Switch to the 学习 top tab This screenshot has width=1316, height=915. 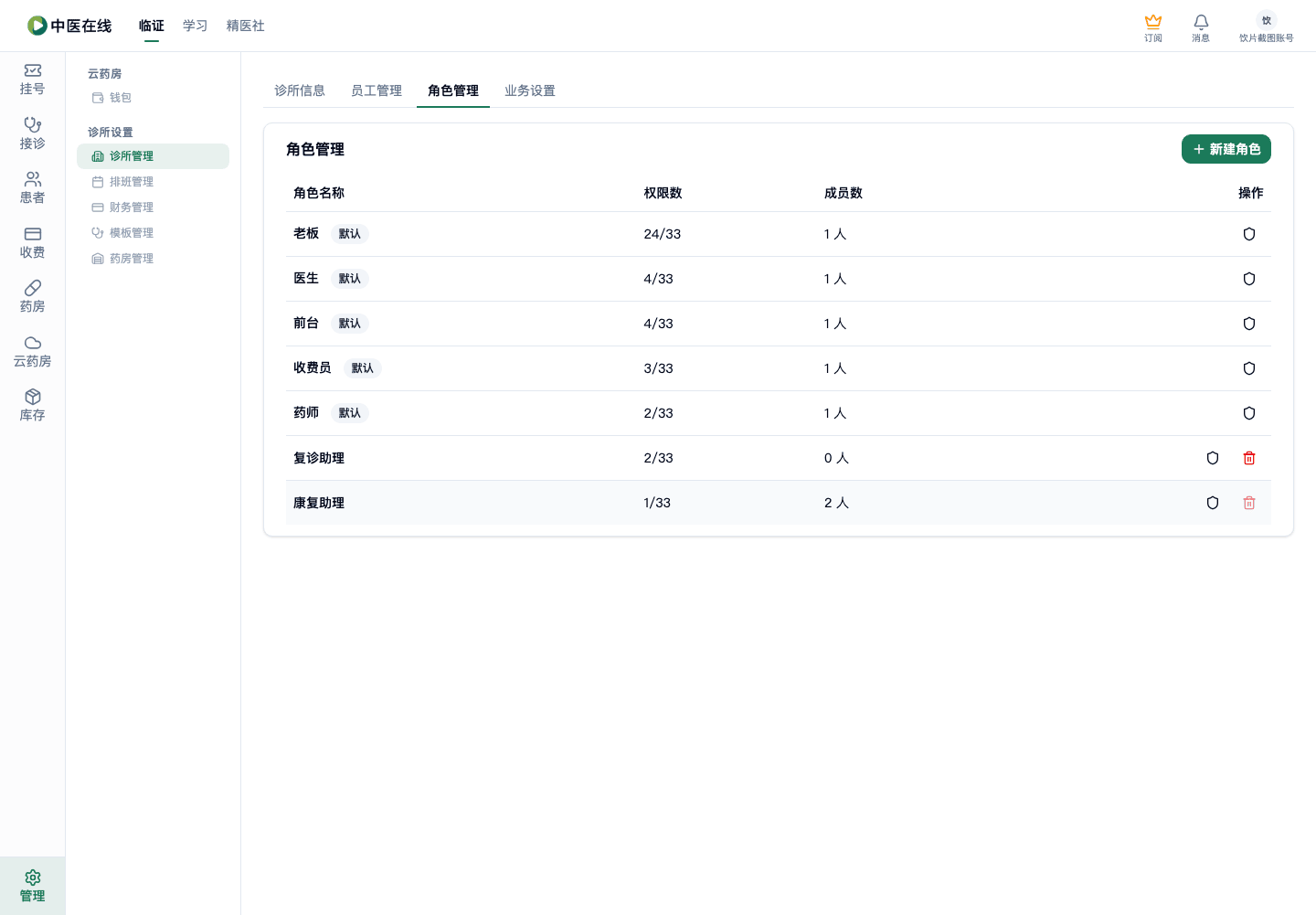coord(196,26)
